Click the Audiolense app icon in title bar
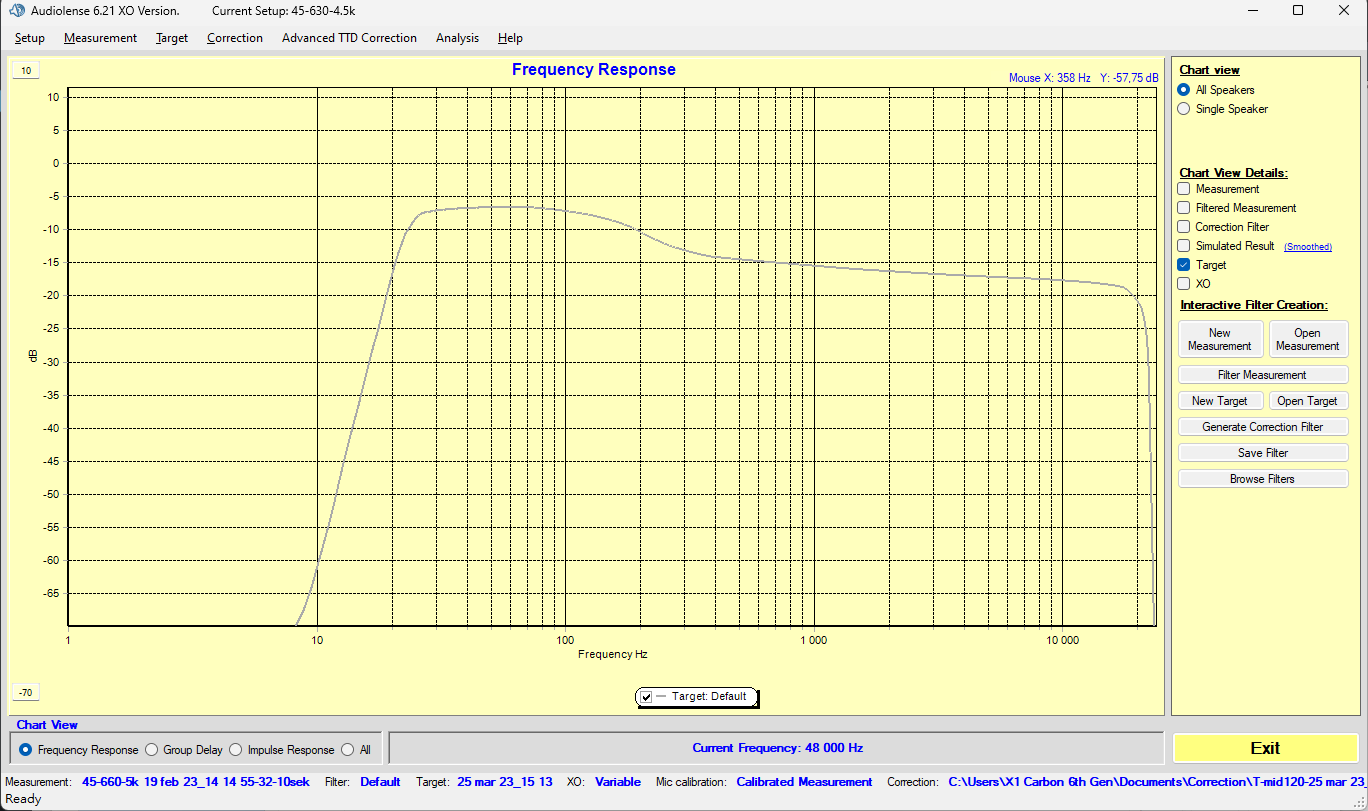1368x811 pixels. 17,10
